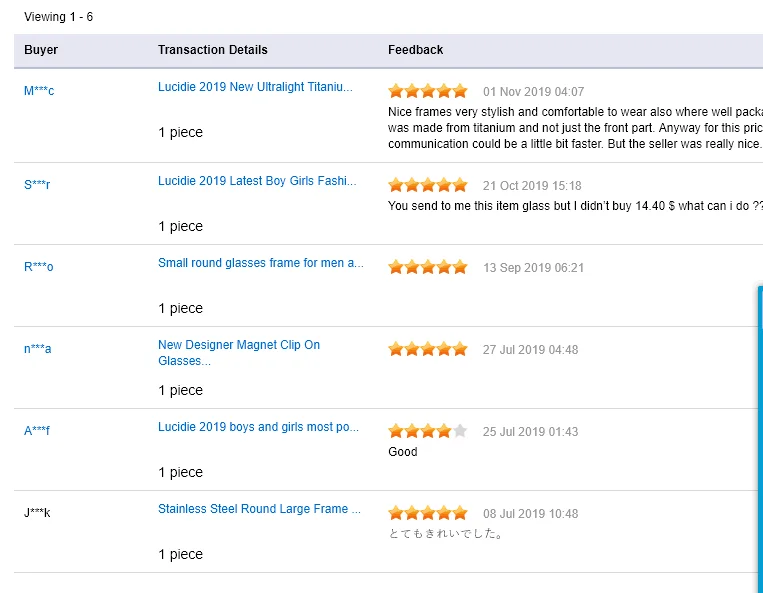Open buyer profile M***c
The width and height of the screenshot is (763, 593).
[x=39, y=90]
